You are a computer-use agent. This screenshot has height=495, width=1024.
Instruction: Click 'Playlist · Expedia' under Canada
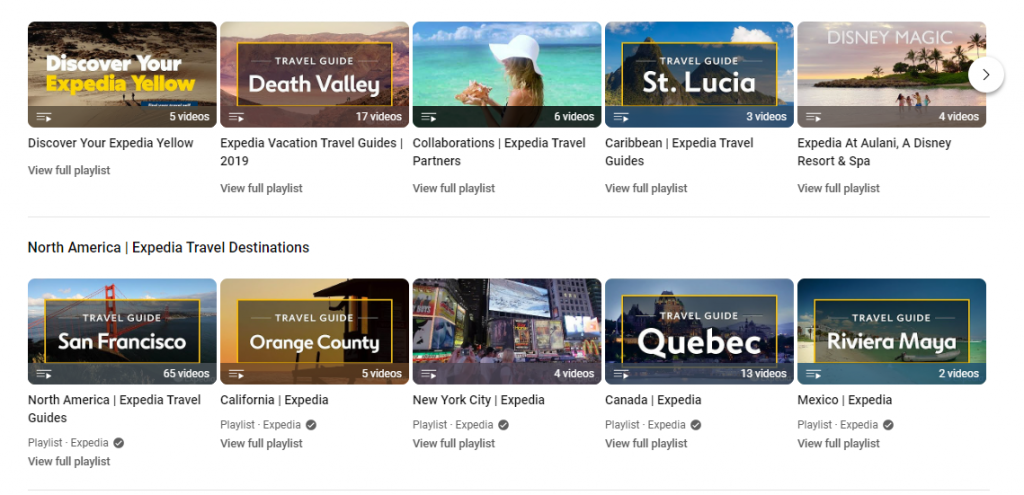[x=645, y=425]
